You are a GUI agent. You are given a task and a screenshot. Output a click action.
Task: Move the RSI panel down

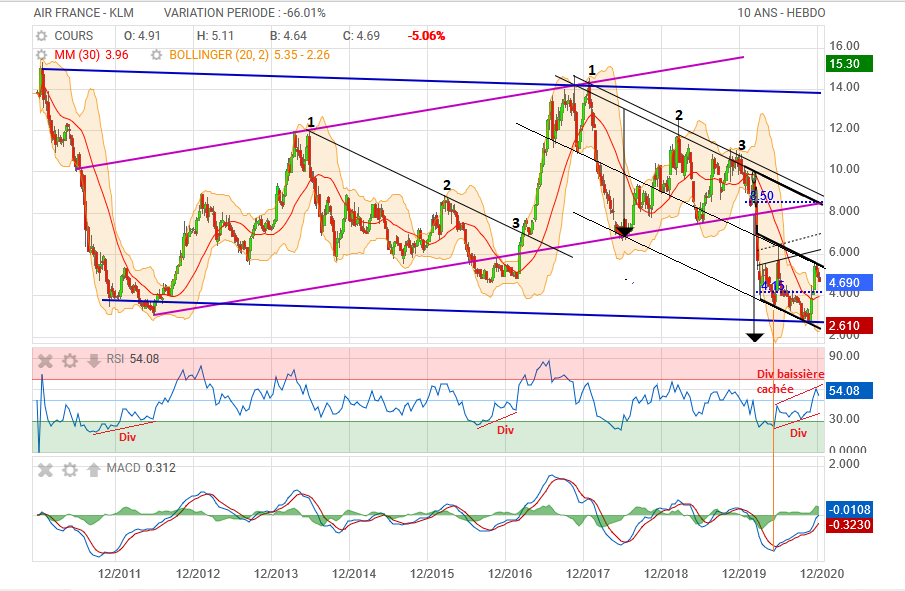pos(94,361)
